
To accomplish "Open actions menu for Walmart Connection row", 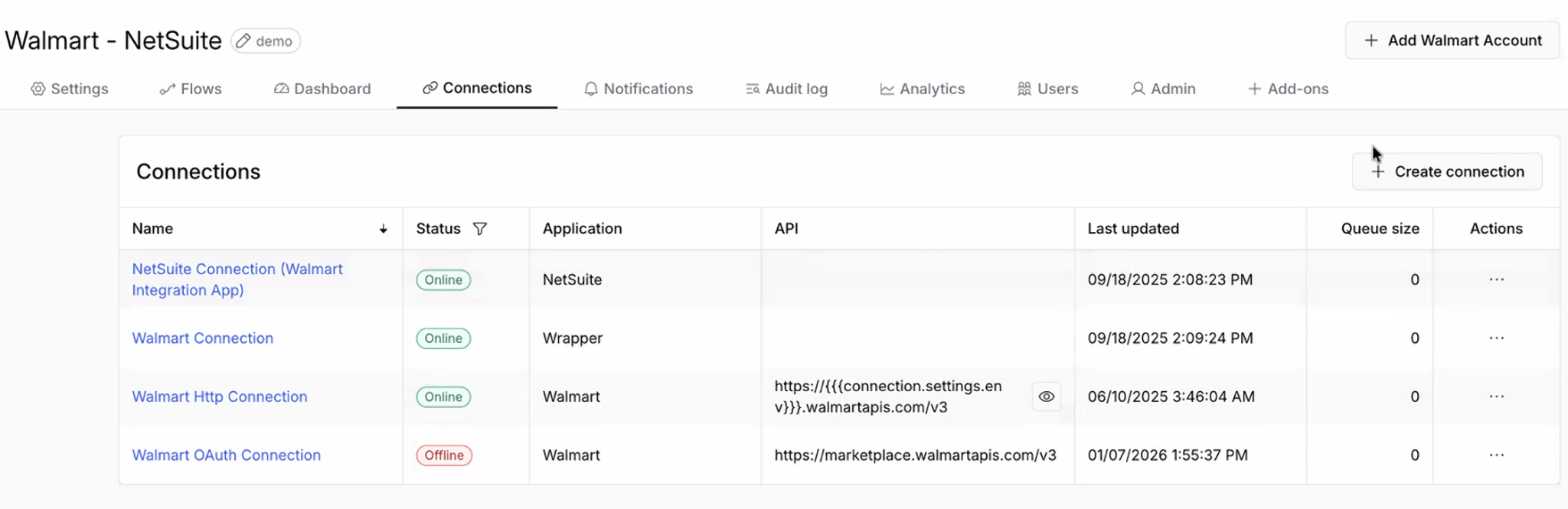I will (x=1497, y=338).
